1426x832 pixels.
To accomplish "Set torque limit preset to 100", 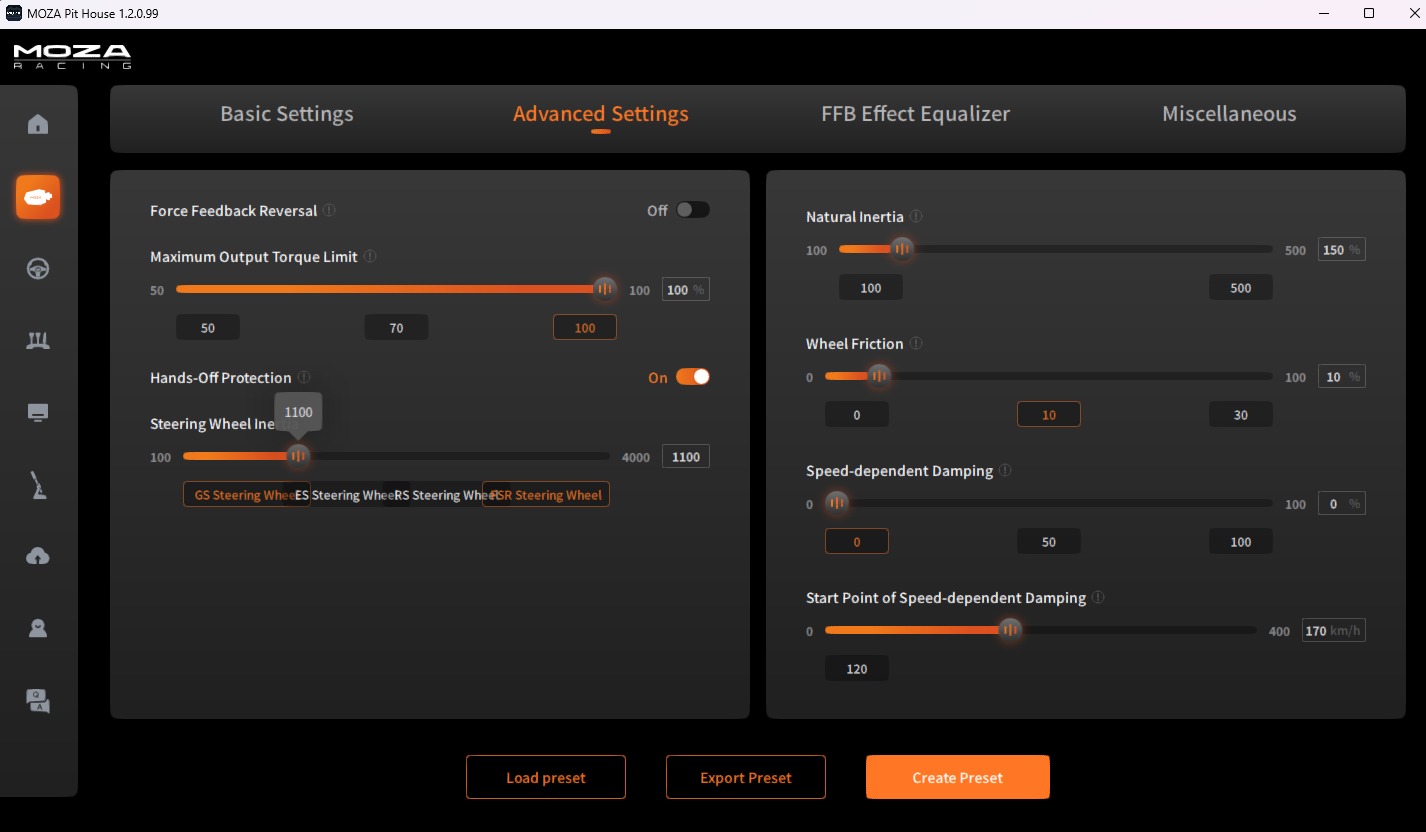I will [585, 328].
